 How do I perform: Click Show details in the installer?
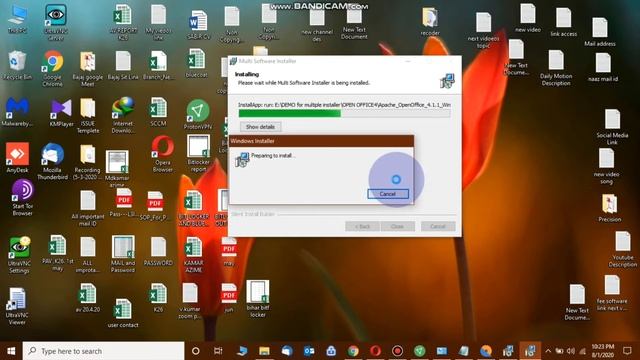260,127
